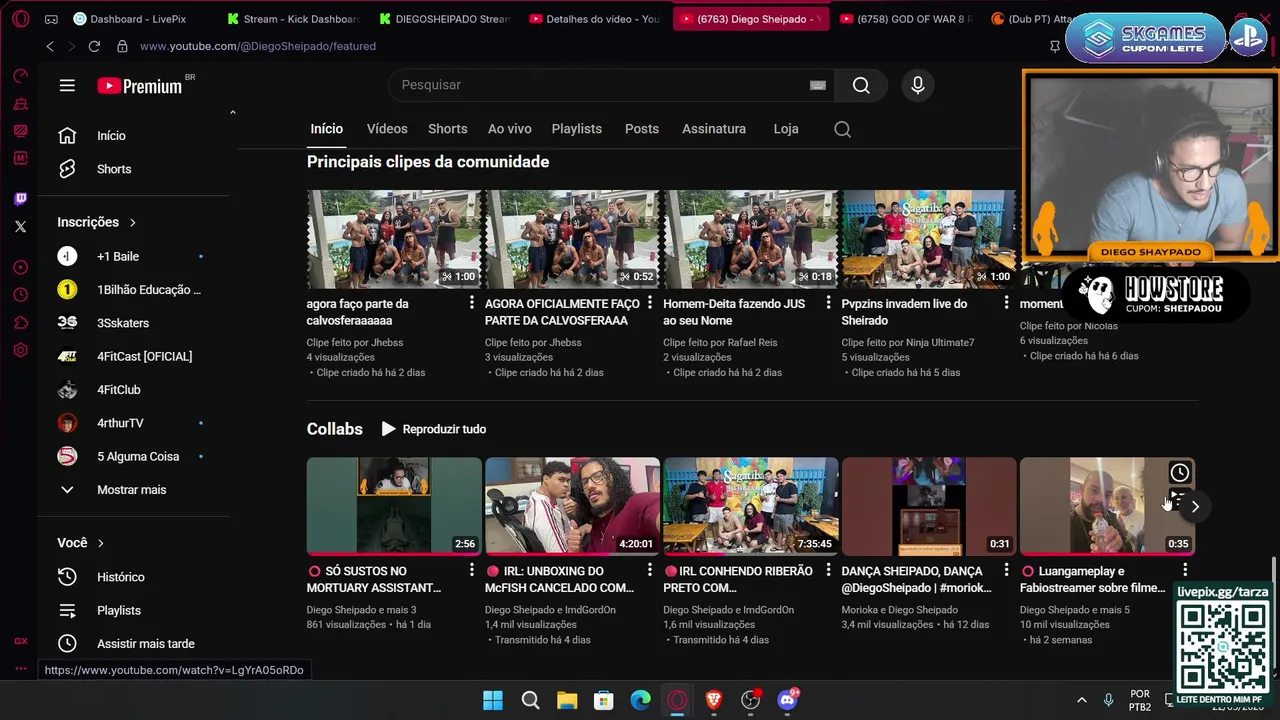This screenshot has width=1280, height=720.
Task: Switch to Stream - Kick Dashboard browser tab
Action: (x=295, y=19)
